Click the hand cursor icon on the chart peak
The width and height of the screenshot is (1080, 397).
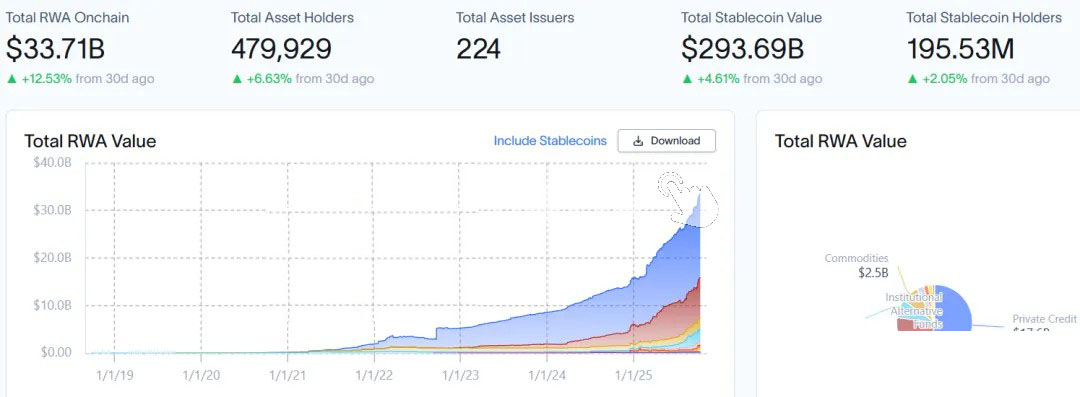coord(688,196)
